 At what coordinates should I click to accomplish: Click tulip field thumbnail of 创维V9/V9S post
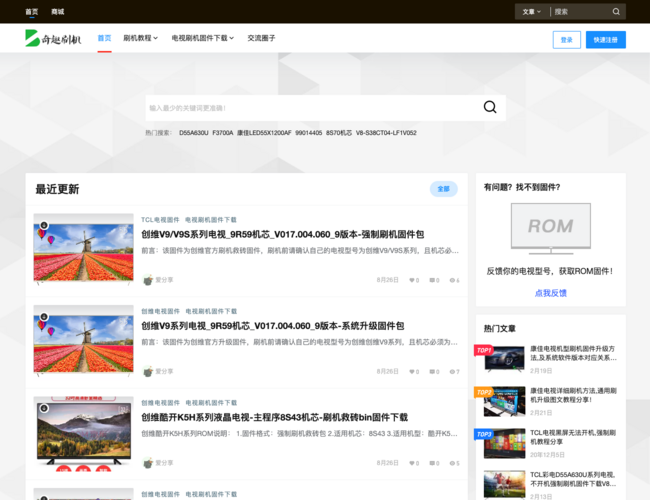point(83,249)
